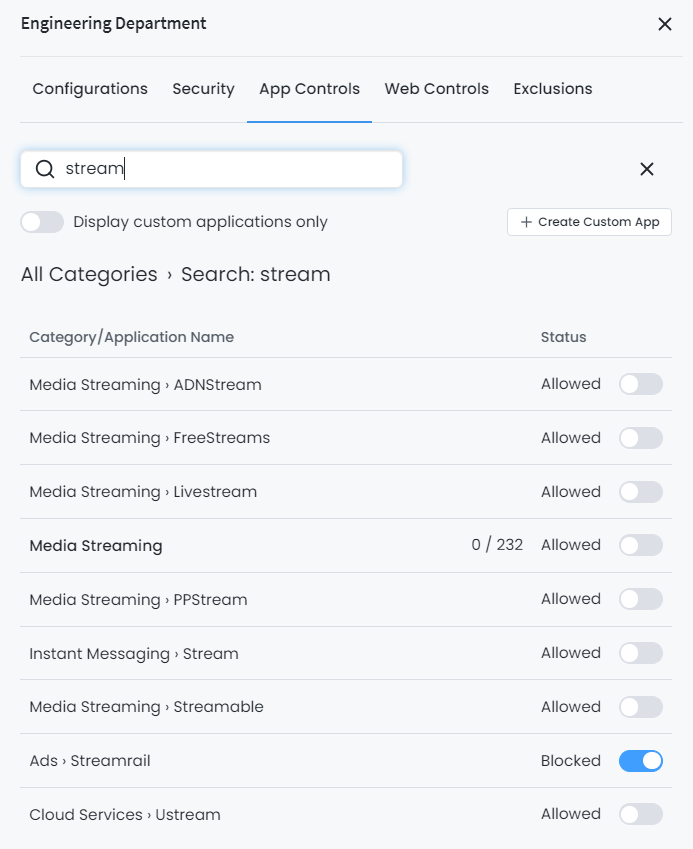This screenshot has width=693, height=849.
Task: Block the FreeStreams application
Action: (640, 437)
